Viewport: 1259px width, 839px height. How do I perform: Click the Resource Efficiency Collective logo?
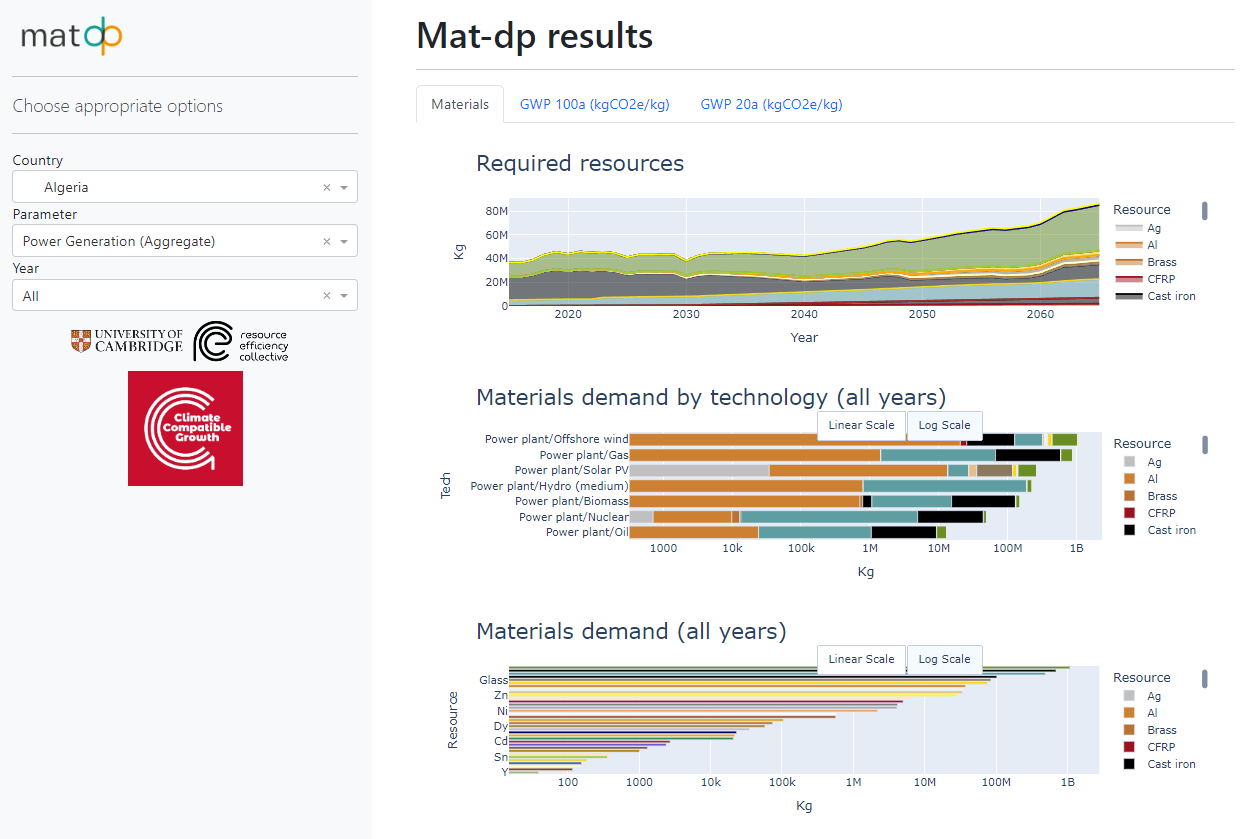[x=241, y=341]
